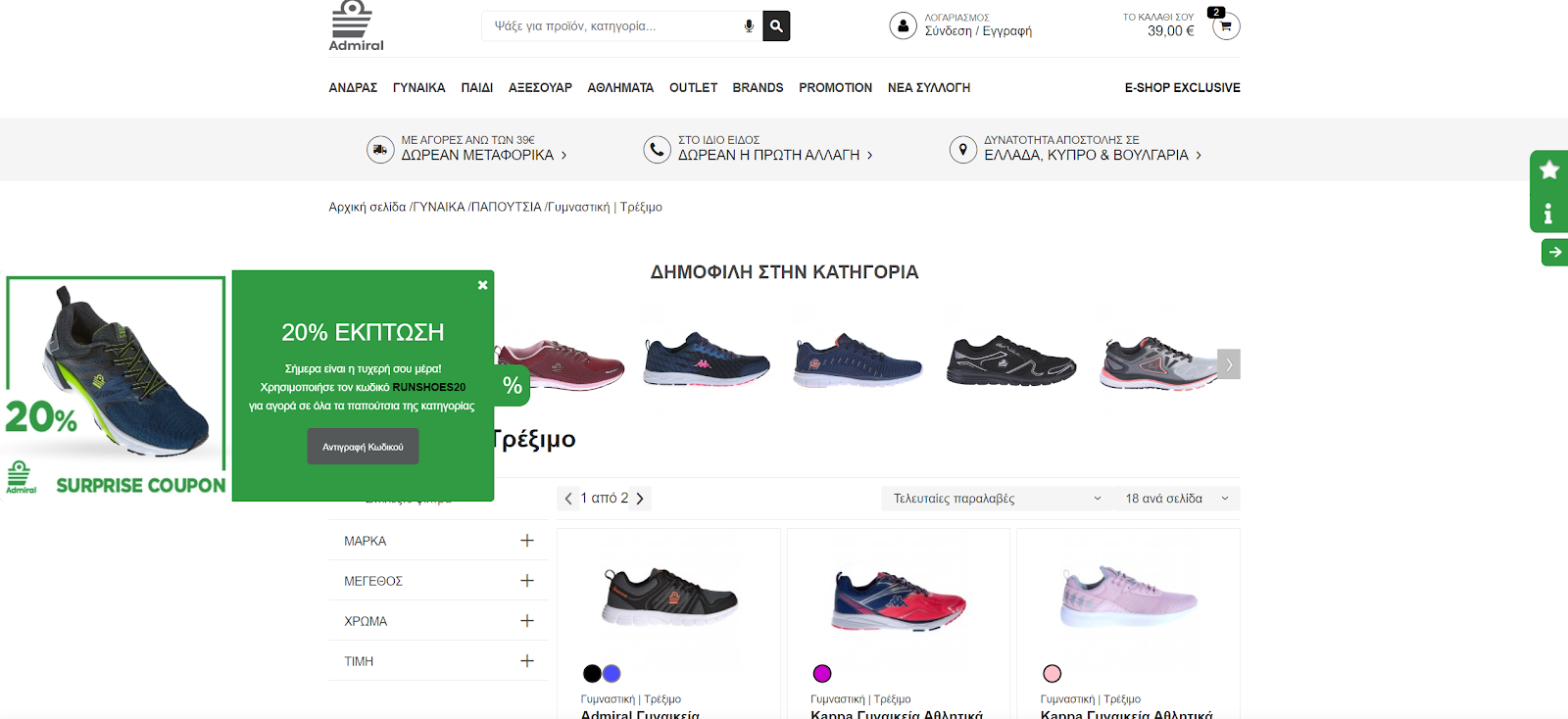Open ΕΛΛΑΔΑ, ΚΥΠΡΟ & ΒΟΥΛΓΑΡΙΑ shipping info
This screenshot has width=1568, height=719.
pos(1093,155)
